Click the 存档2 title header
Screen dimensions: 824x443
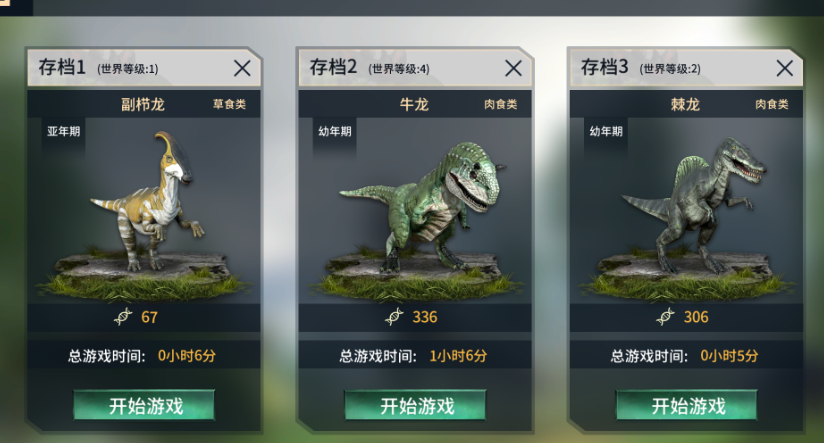point(333,67)
